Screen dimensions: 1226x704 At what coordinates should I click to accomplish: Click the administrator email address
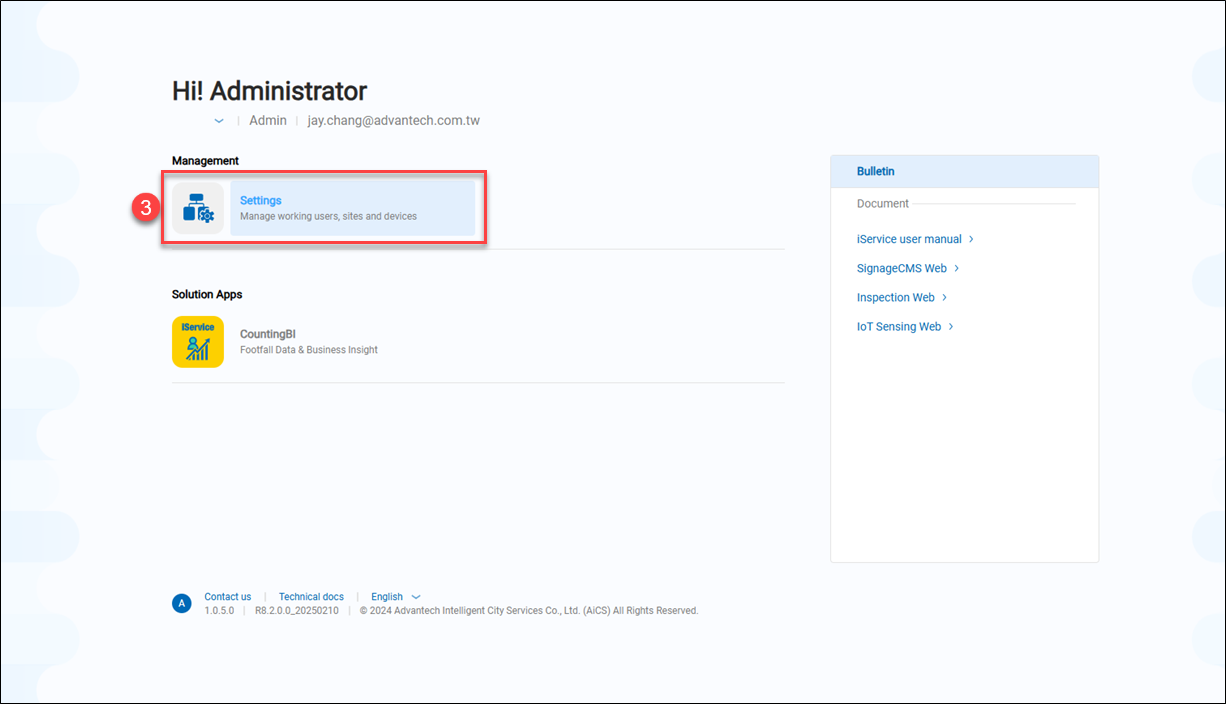392,120
